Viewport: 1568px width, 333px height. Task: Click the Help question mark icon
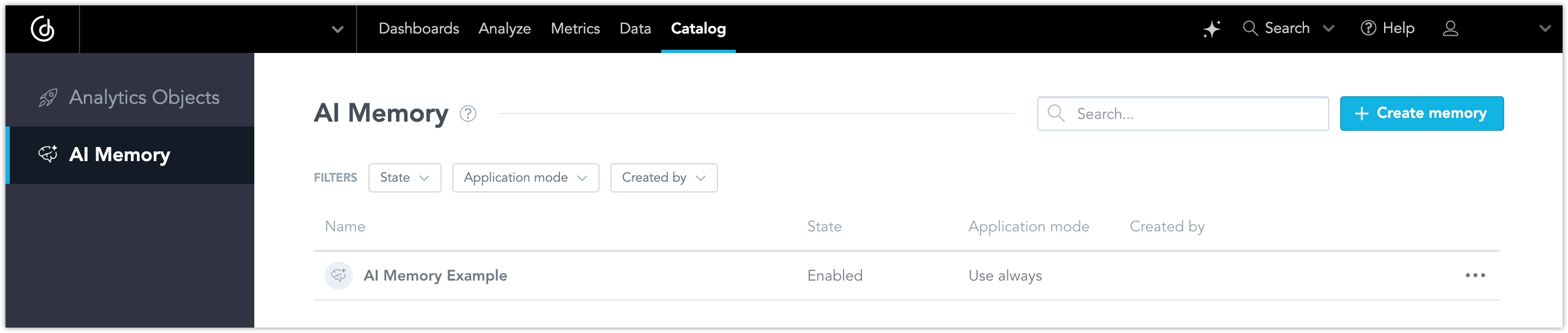coord(1368,28)
